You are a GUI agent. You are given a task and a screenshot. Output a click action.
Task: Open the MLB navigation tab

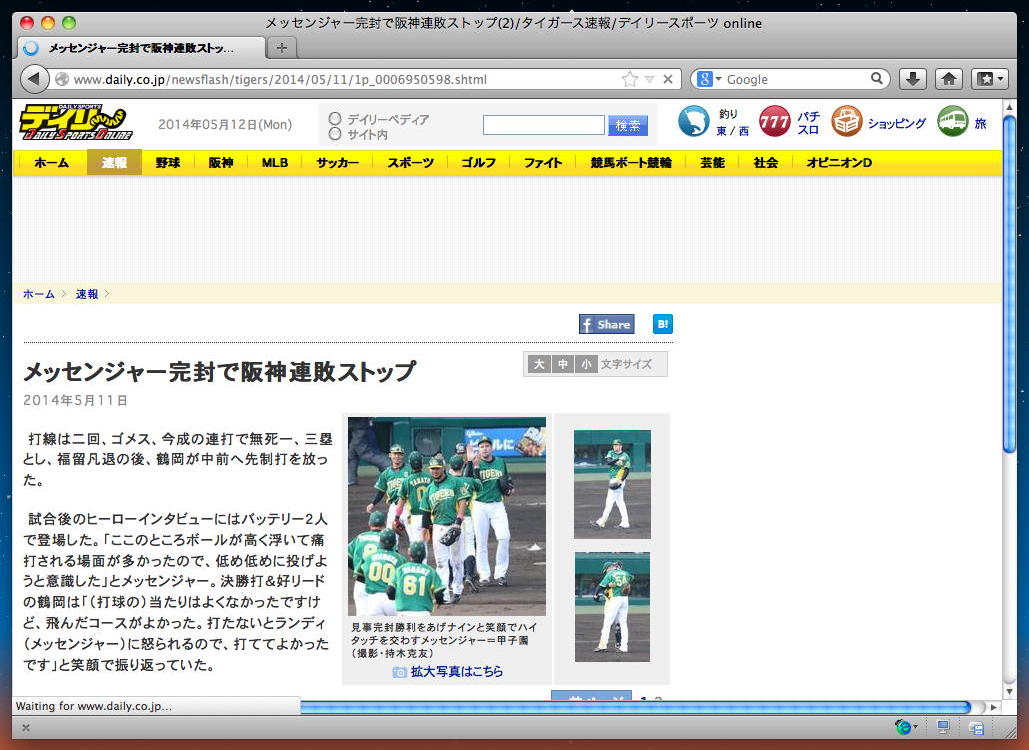pyautogui.click(x=274, y=163)
